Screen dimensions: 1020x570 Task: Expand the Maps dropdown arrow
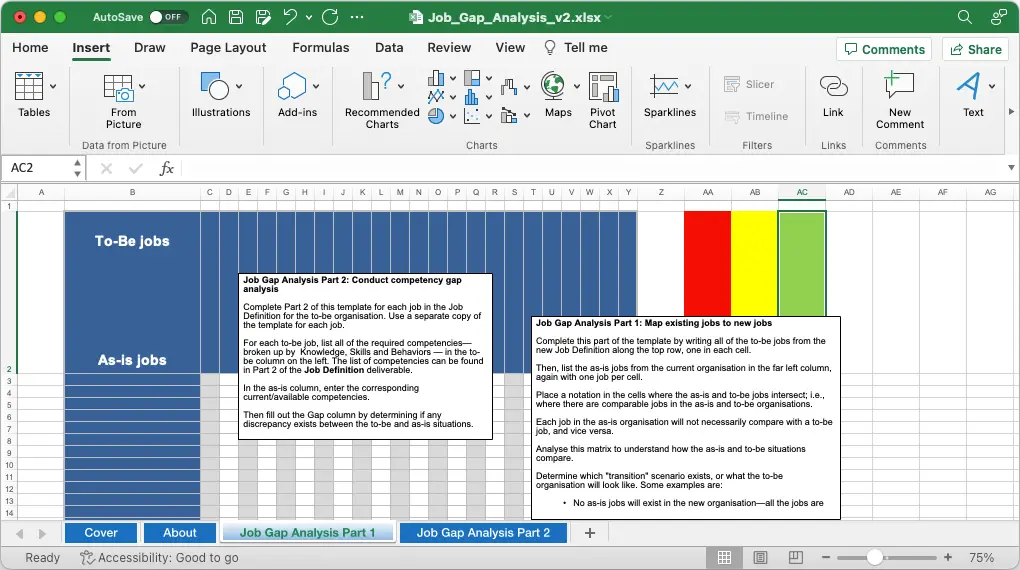click(x=576, y=86)
